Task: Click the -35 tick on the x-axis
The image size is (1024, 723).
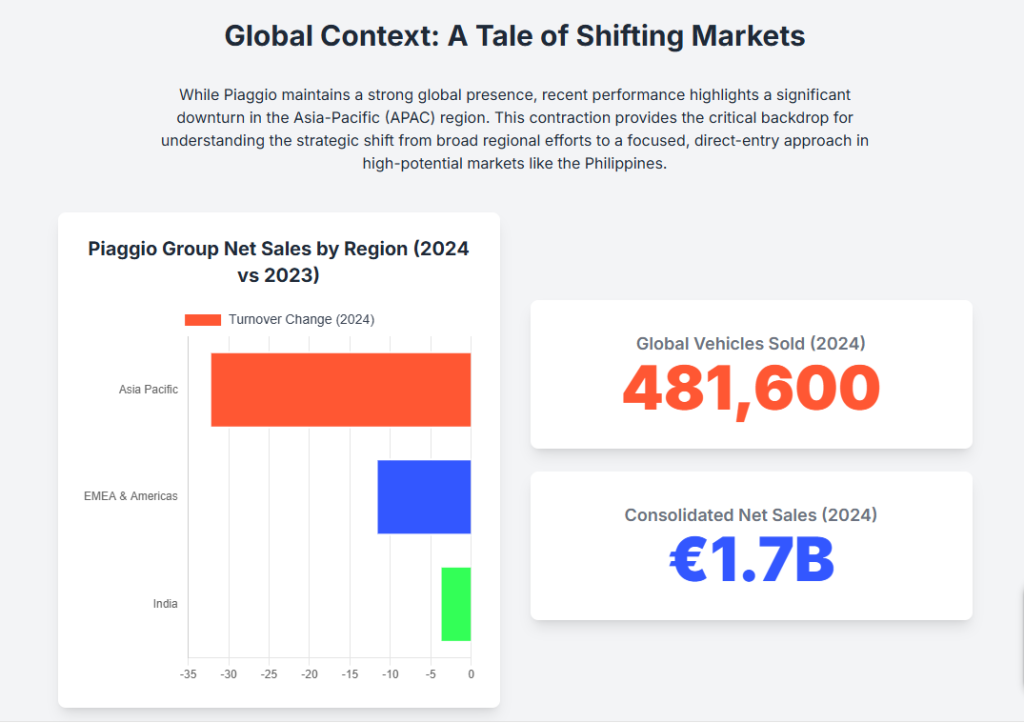Action: pyautogui.click(x=188, y=674)
